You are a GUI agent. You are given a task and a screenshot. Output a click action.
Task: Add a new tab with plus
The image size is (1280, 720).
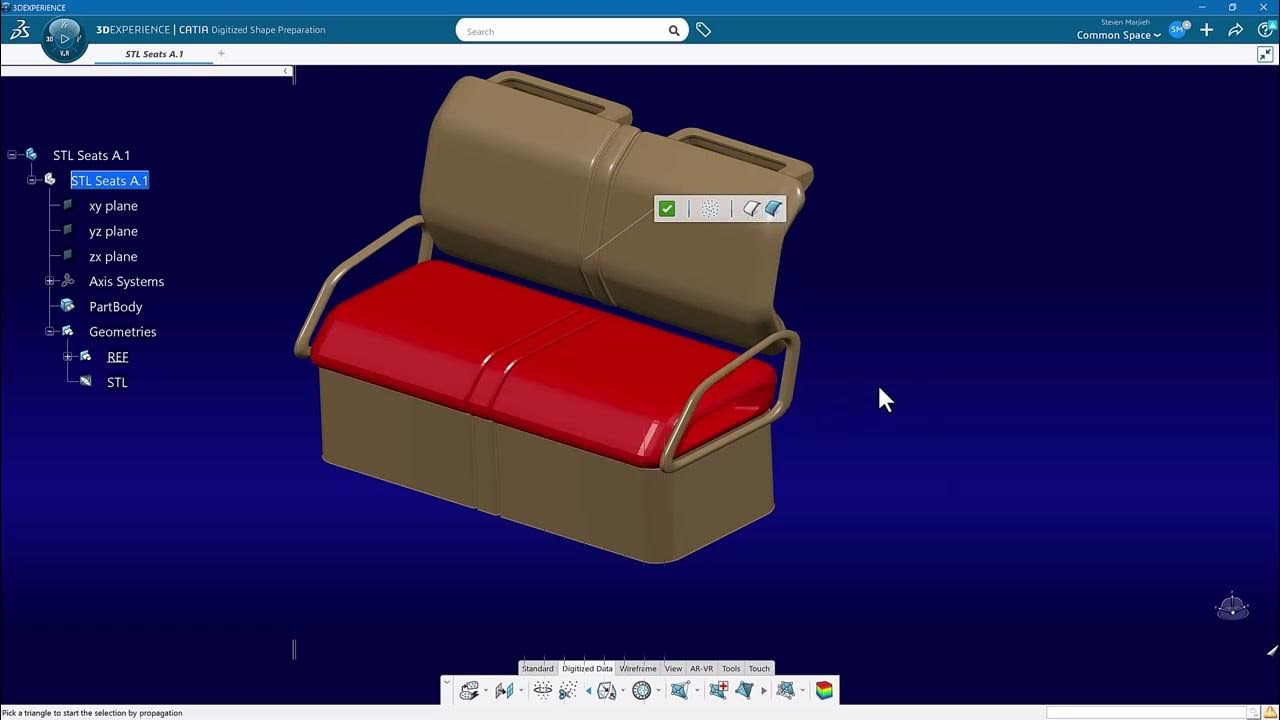click(x=221, y=54)
